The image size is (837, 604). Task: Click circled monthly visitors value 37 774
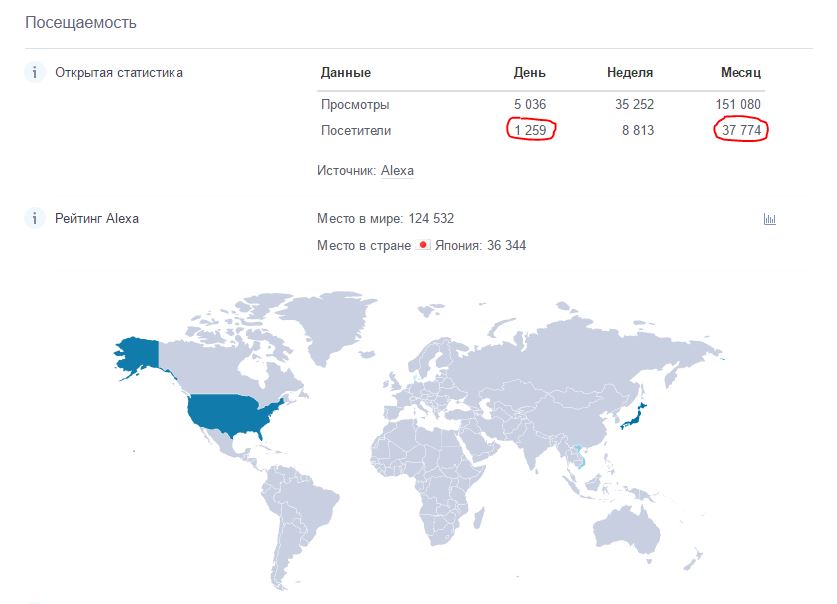(x=741, y=130)
